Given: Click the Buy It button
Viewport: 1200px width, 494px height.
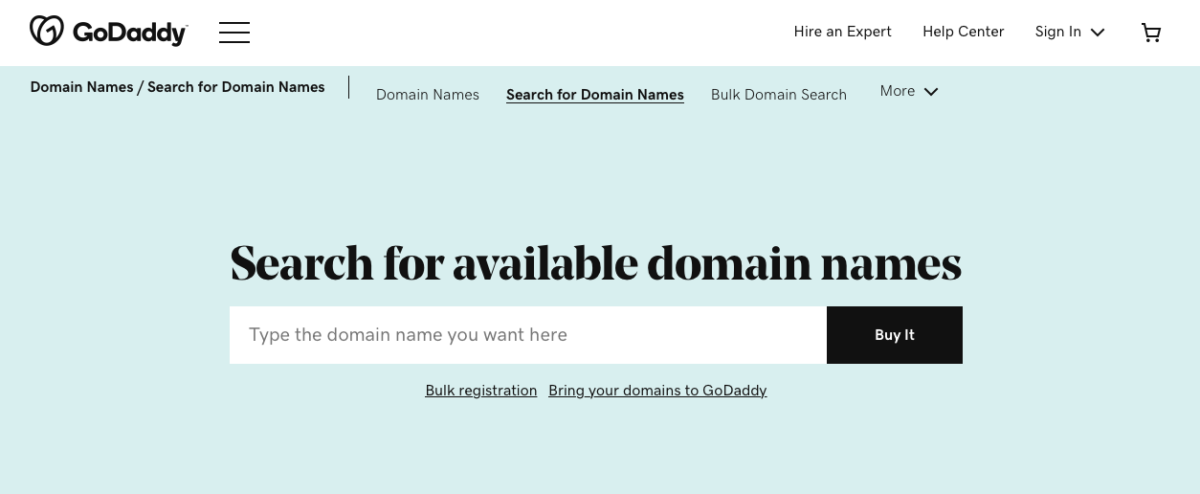Looking at the screenshot, I should (895, 335).
